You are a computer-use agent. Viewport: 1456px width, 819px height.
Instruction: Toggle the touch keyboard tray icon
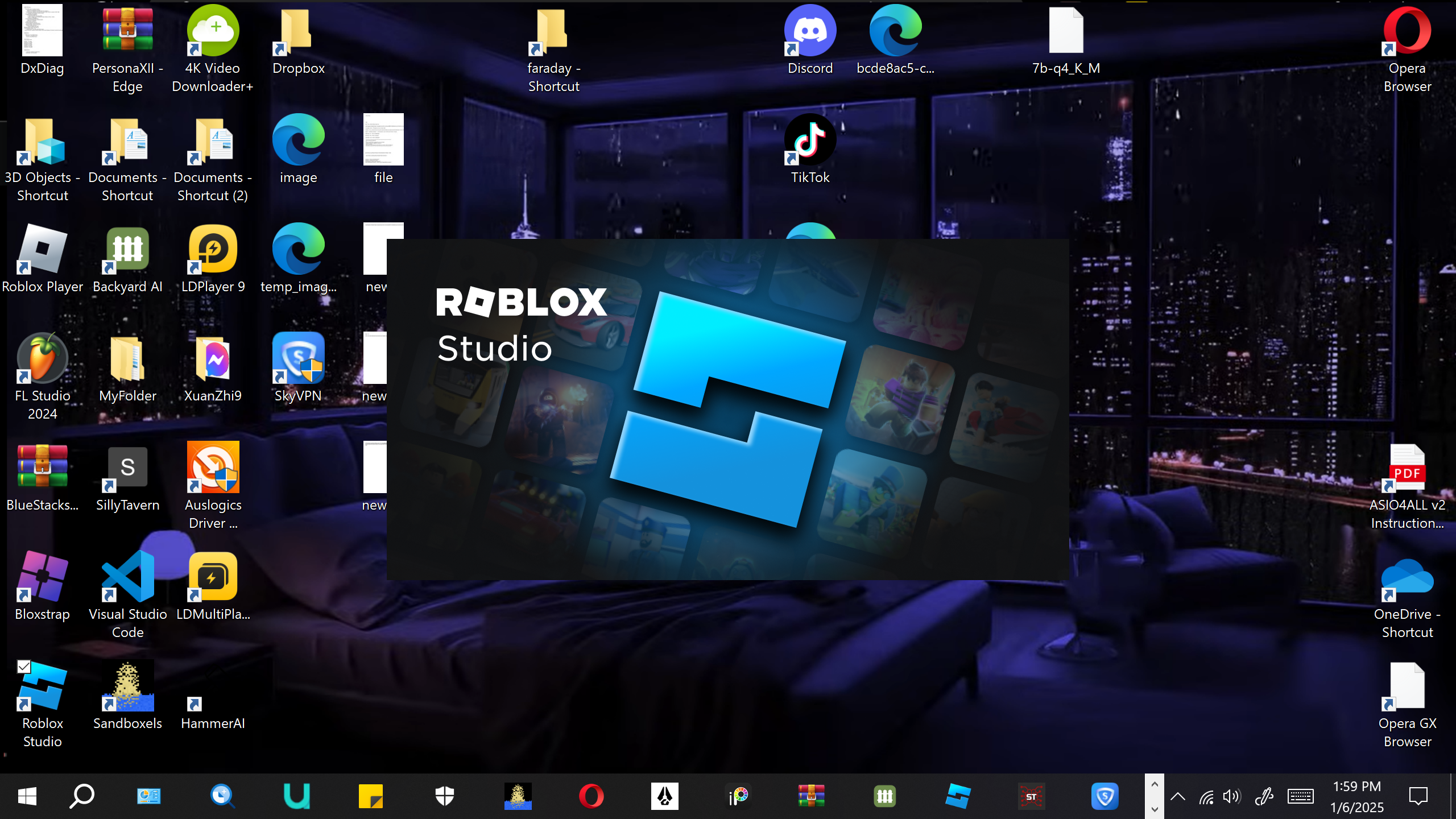tap(1301, 797)
